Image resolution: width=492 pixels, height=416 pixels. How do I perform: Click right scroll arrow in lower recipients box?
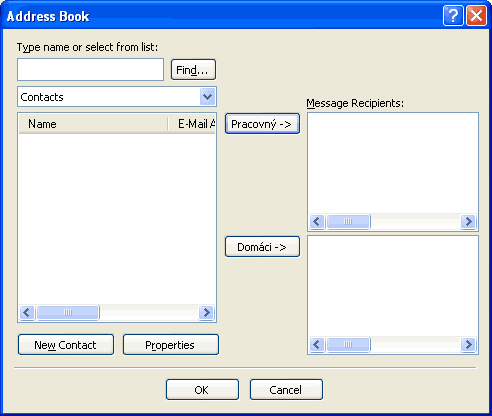(x=468, y=344)
